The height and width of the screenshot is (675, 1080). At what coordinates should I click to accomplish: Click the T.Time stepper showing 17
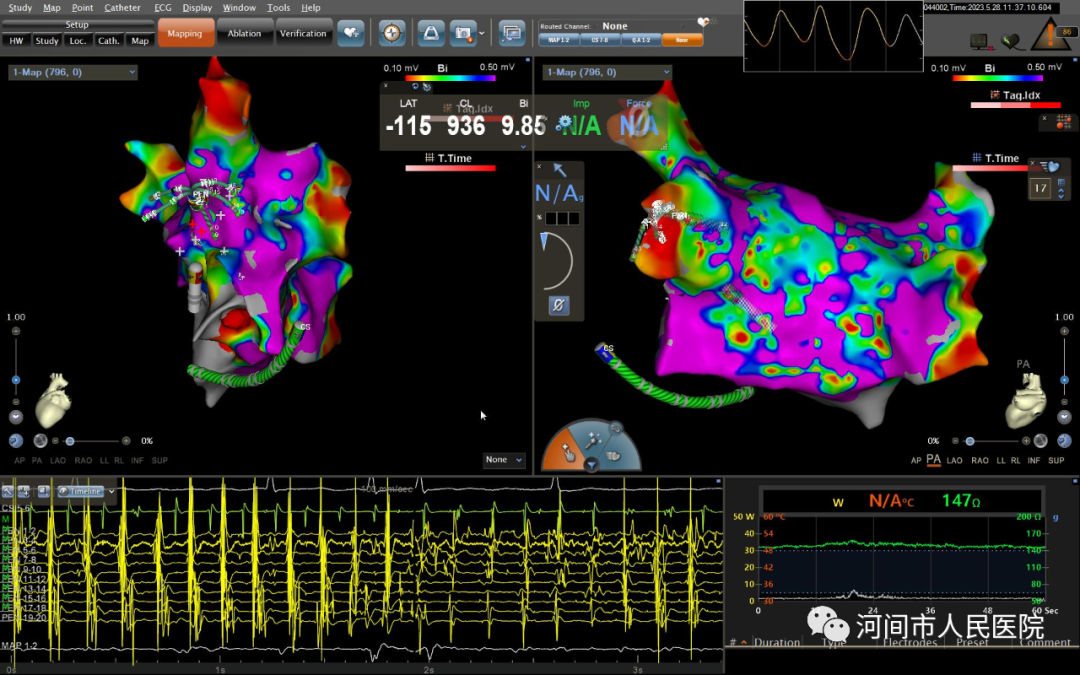(x=1040, y=187)
